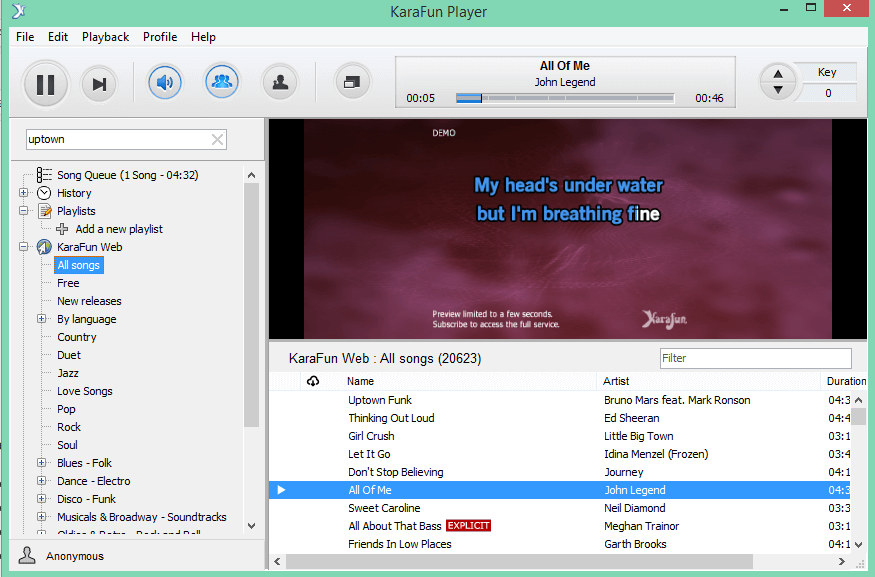Viewport: 875px width, 577px height.
Task: Select the Let It Go song row
Action: coord(560,454)
